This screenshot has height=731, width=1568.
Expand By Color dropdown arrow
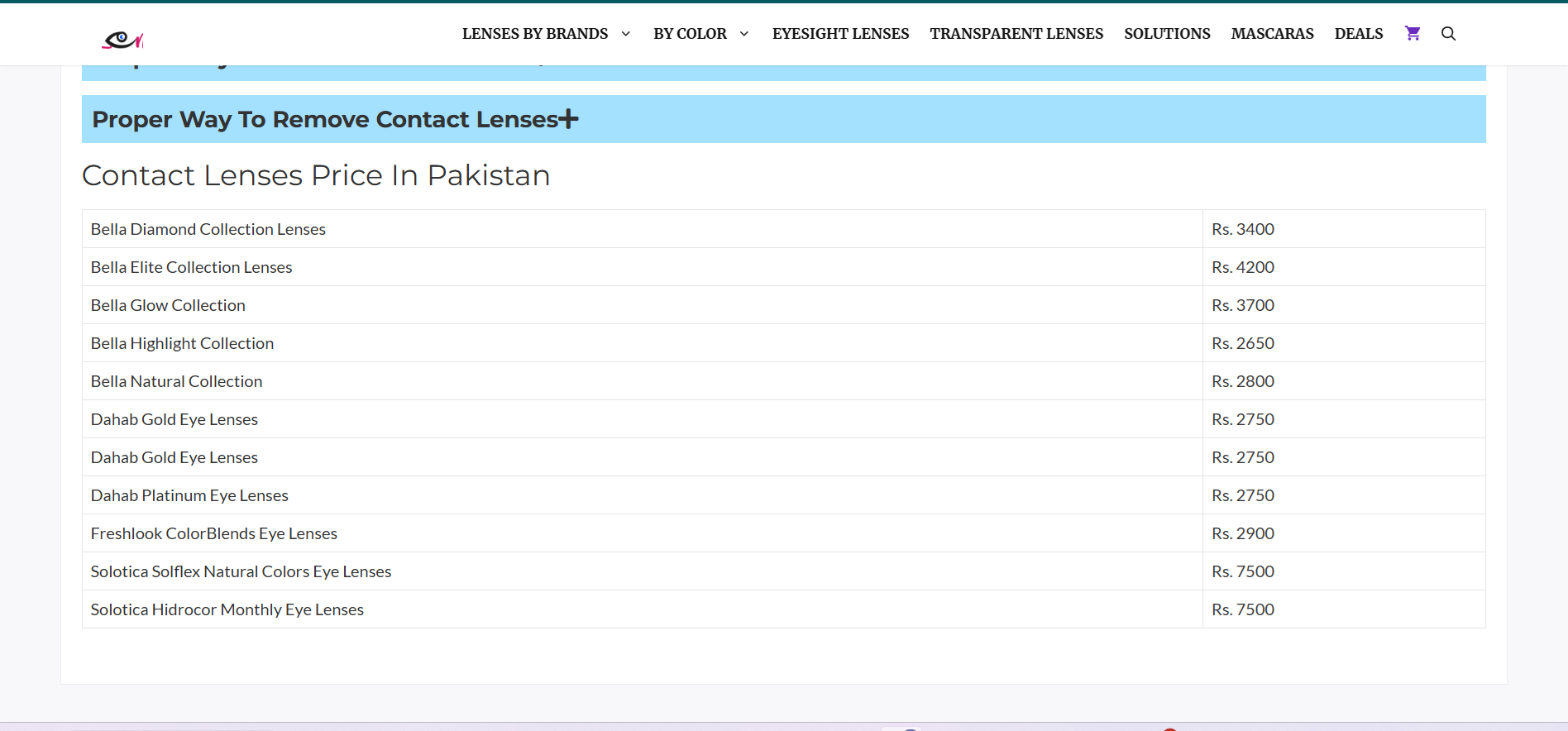pos(744,34)
